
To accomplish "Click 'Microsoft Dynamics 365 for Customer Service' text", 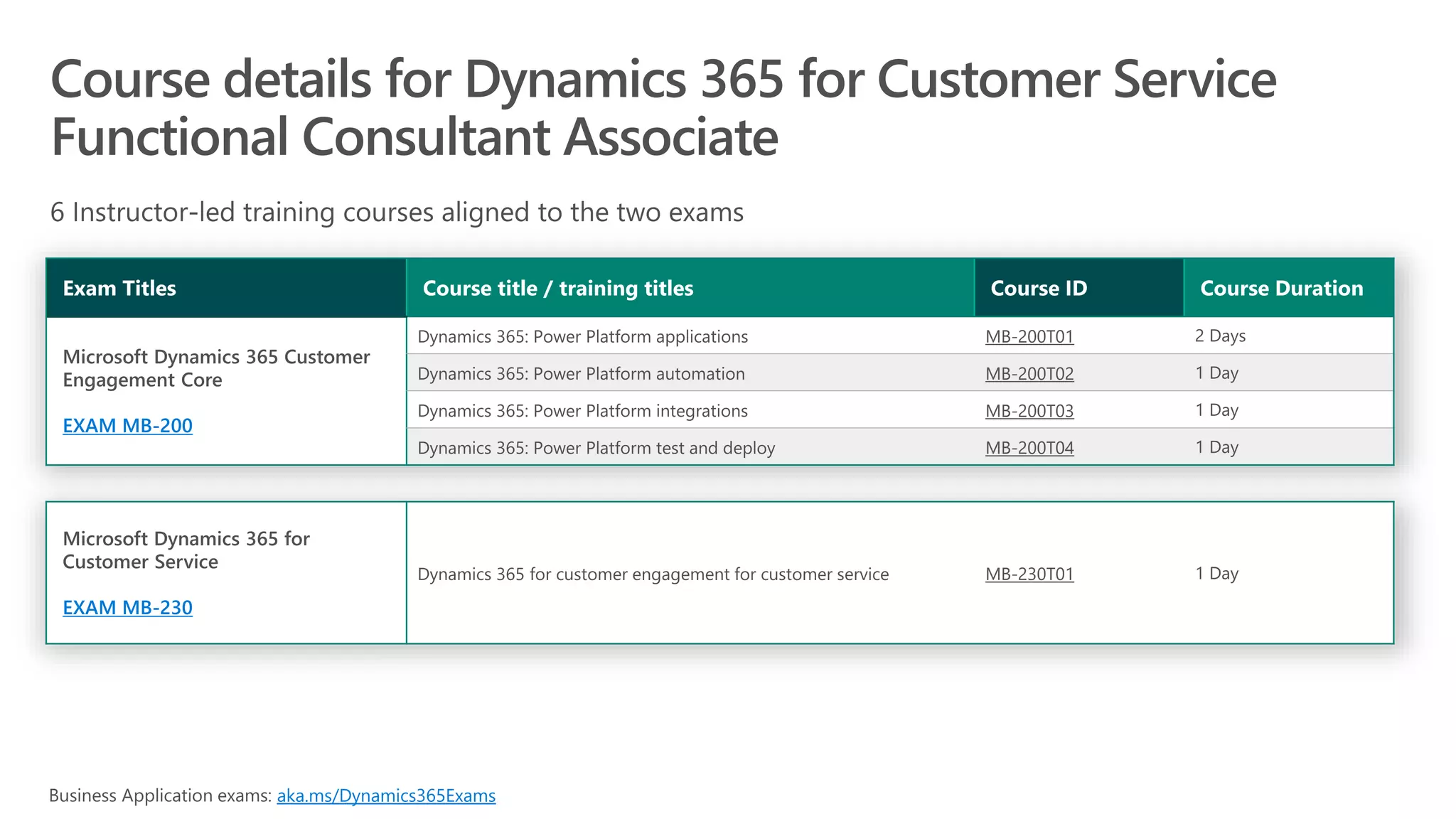I will click(x=186, y=550).
